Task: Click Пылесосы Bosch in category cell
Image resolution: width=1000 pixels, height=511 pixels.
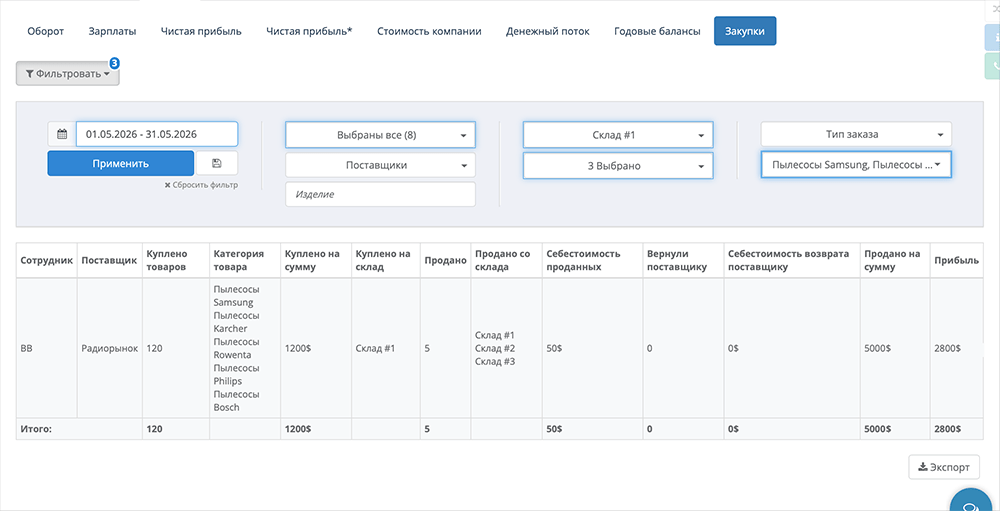Action: [237, 401]
